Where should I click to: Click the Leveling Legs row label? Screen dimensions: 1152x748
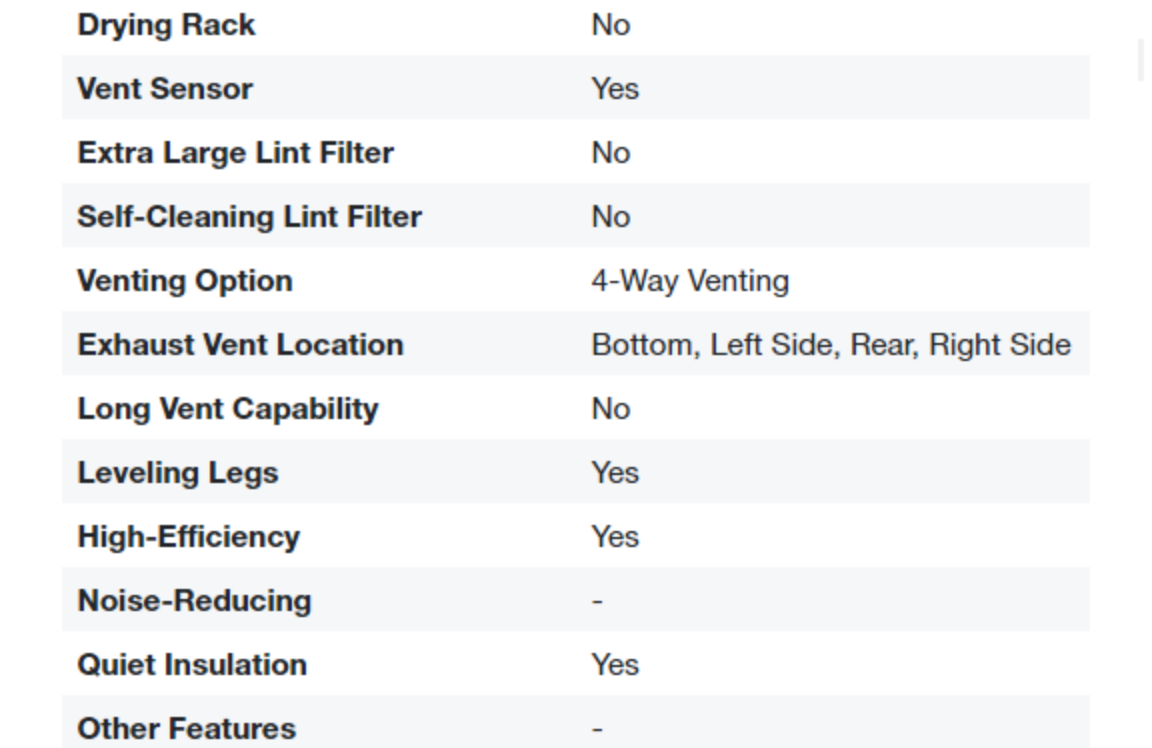(x=178, y=473)
